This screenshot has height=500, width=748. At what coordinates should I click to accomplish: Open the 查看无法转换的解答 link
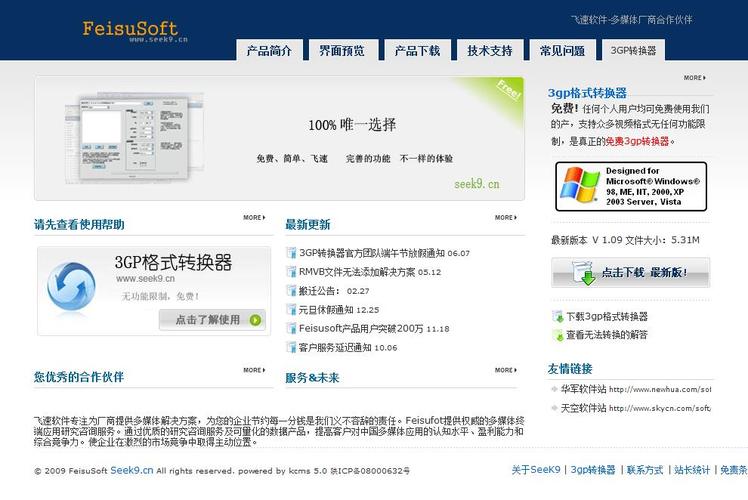coord(606,335)
